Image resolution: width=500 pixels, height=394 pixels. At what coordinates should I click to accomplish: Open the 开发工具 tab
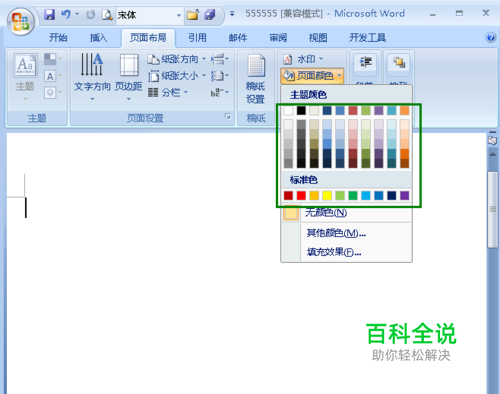coord(367,38)
